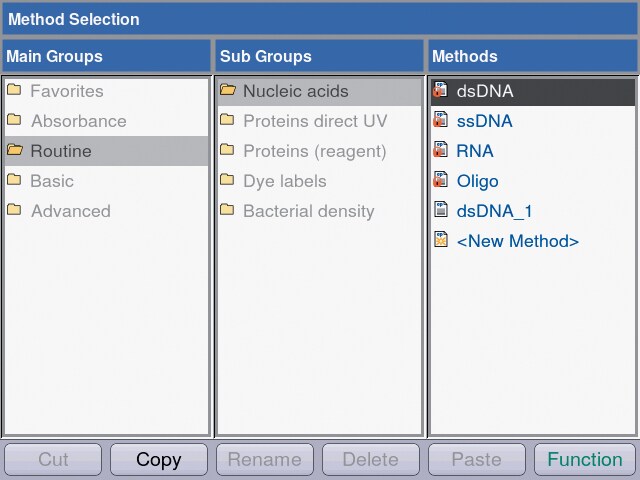Click the Basic folder icon
Image resolution: width=640 pixels, height=480 pixels.
[x=14, y=180]
